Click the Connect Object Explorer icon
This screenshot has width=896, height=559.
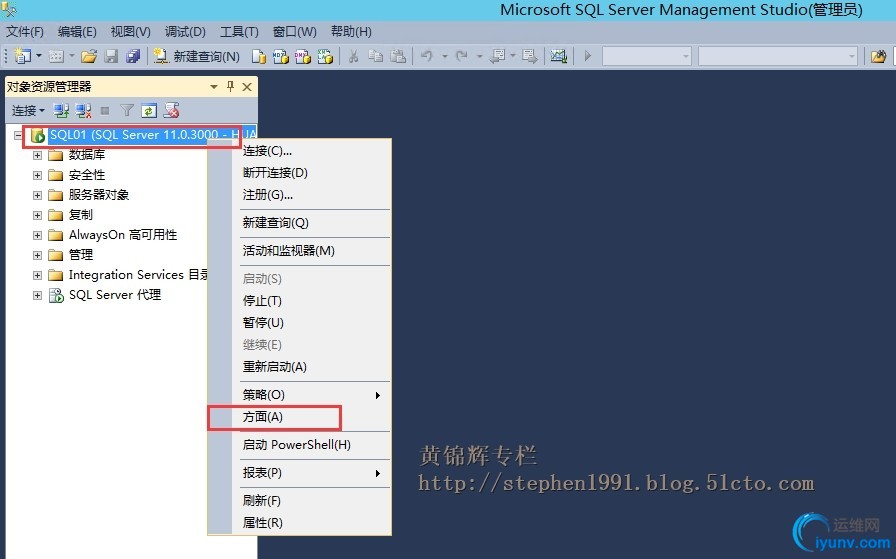(61, 110)
